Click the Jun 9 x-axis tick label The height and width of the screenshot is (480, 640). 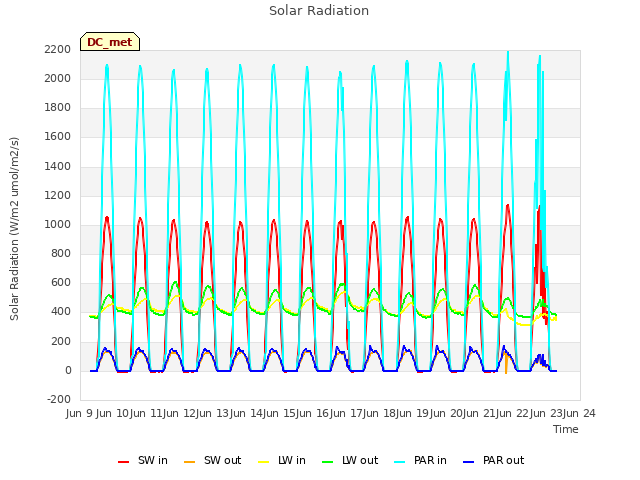(x=78, y=413)
